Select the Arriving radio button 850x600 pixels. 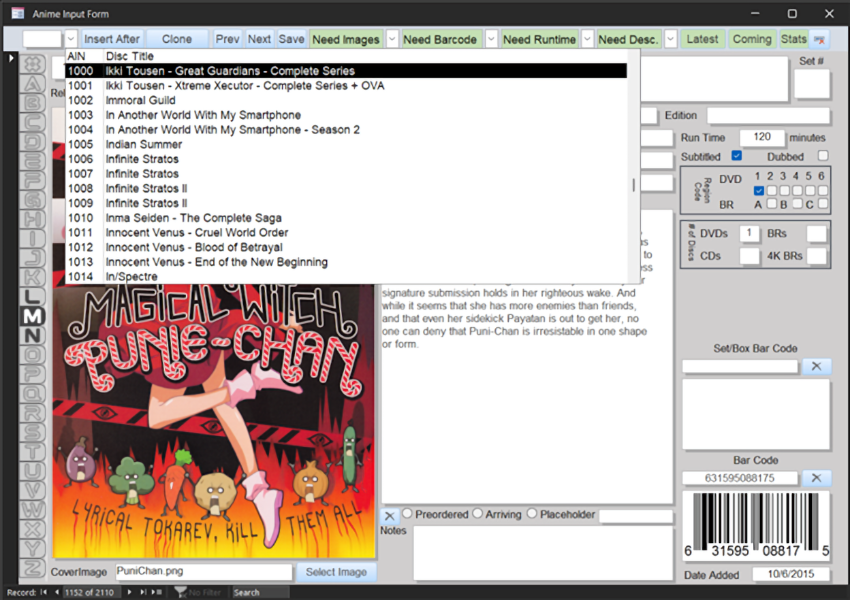coord(477,513)
